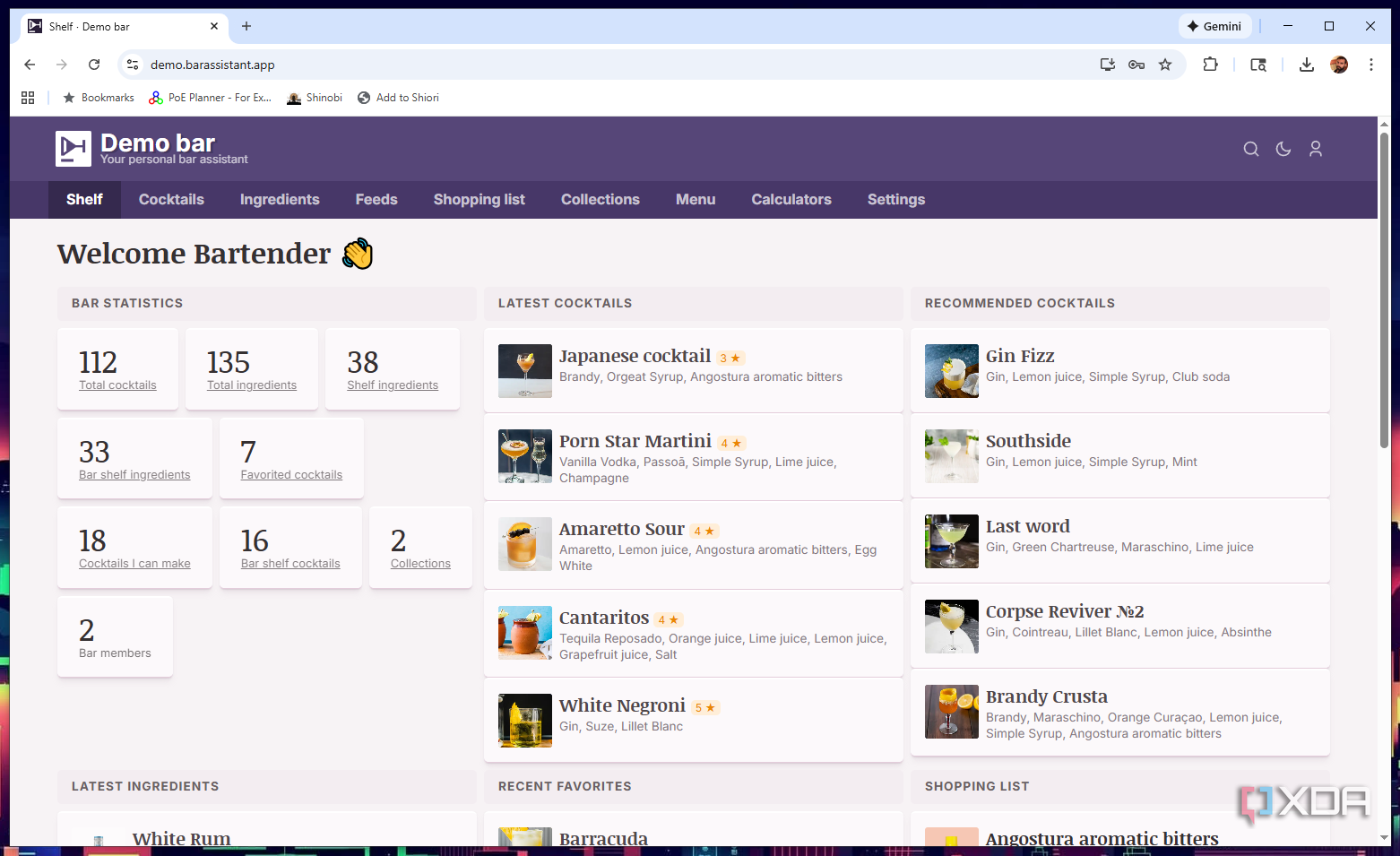Open the Extensions puzzle icon

point(1210,65)
